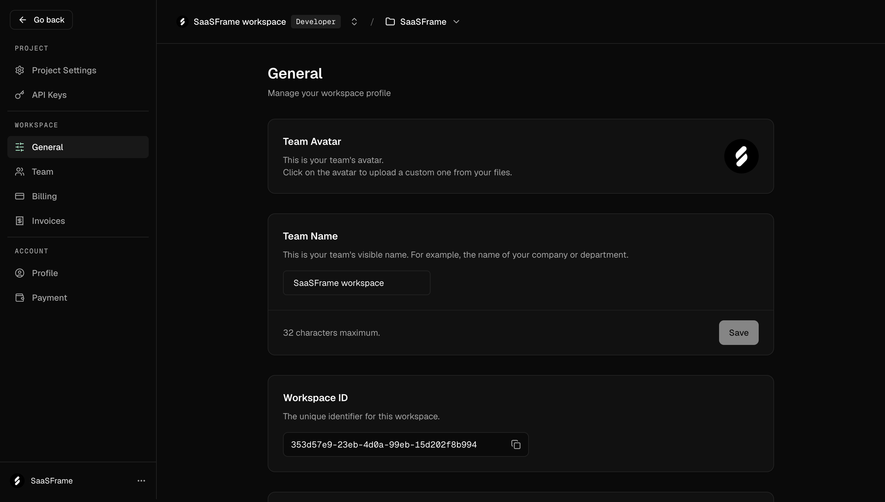Viewport: 885px width, 502px height.
Task: Open the three-dots menu beside SaaSFrame
Action: [141, 481]
